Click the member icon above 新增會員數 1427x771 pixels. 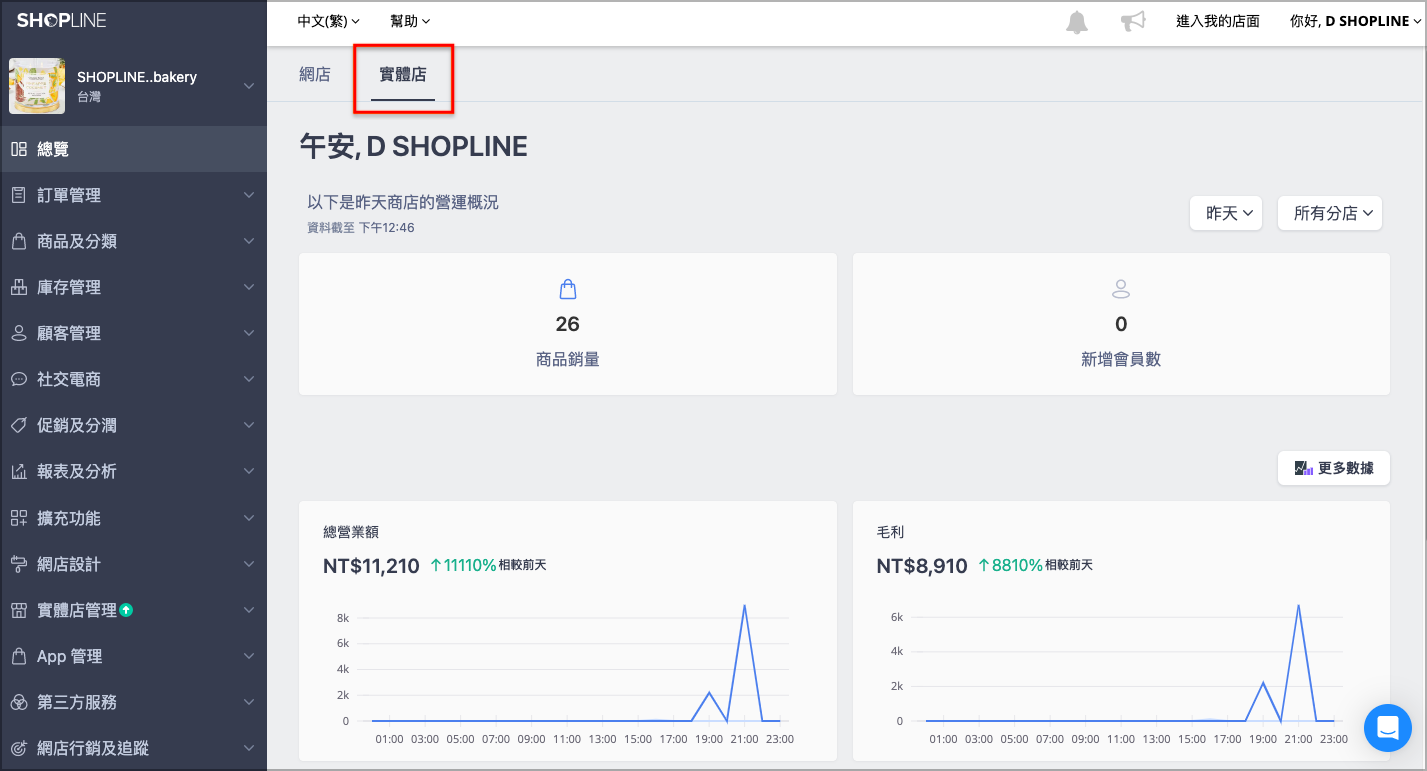1121,290
